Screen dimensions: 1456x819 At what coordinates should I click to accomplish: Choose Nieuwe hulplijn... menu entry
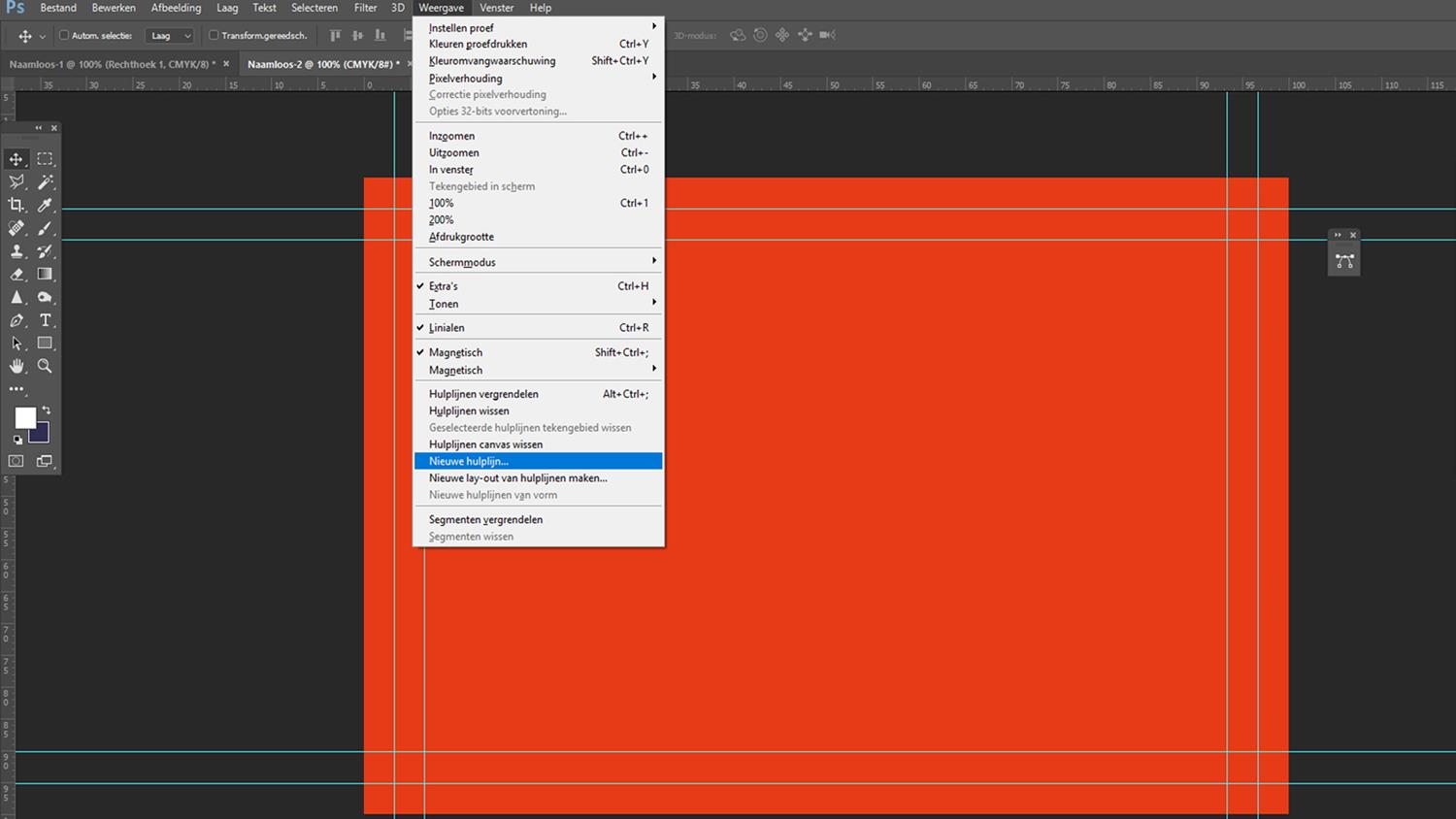[x=539, y=461]
